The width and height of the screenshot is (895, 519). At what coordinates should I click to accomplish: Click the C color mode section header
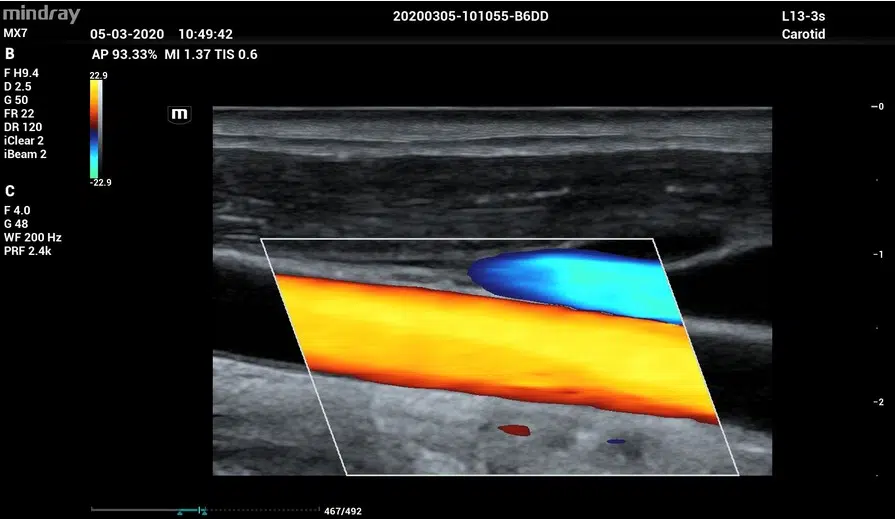[10, 191]
